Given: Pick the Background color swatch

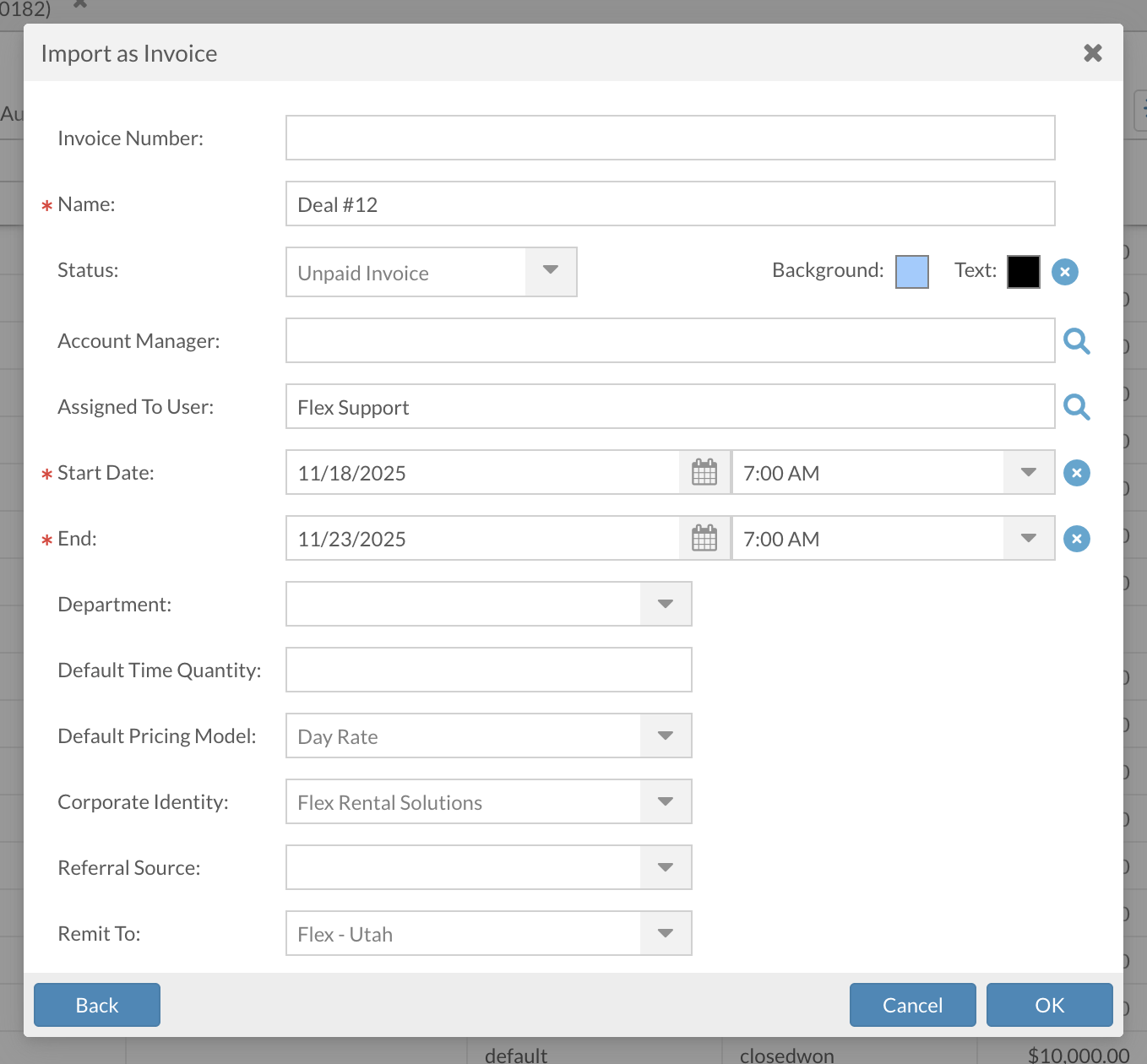Looking at the screenshot, I should (911, 272).
